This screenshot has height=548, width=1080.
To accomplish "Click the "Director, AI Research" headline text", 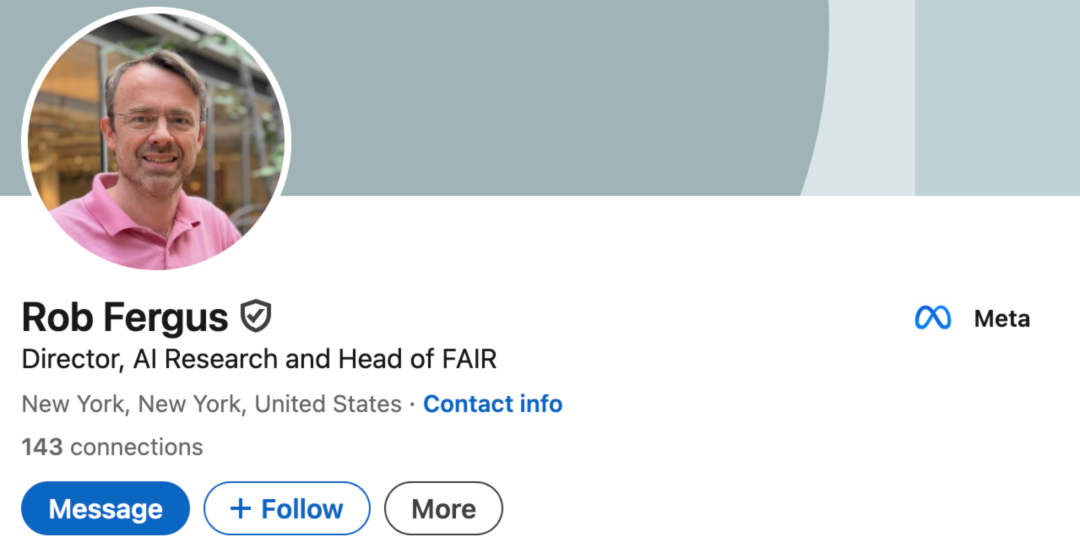I will coord(150,358).
